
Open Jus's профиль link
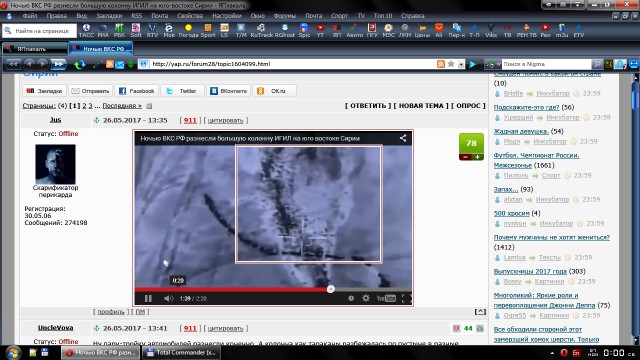111,312
